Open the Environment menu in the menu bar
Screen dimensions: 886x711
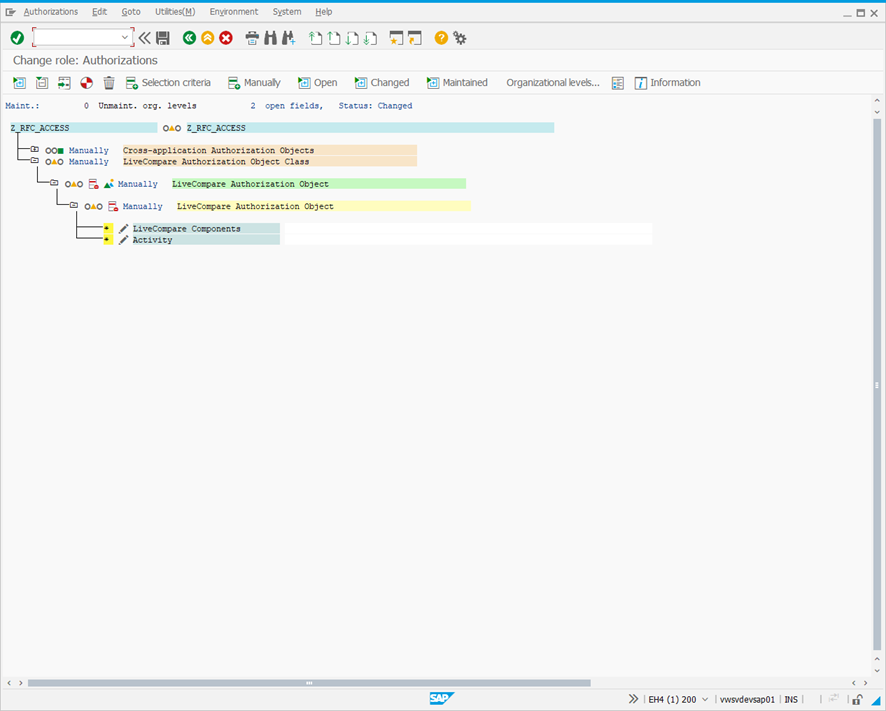click(233, 11)
